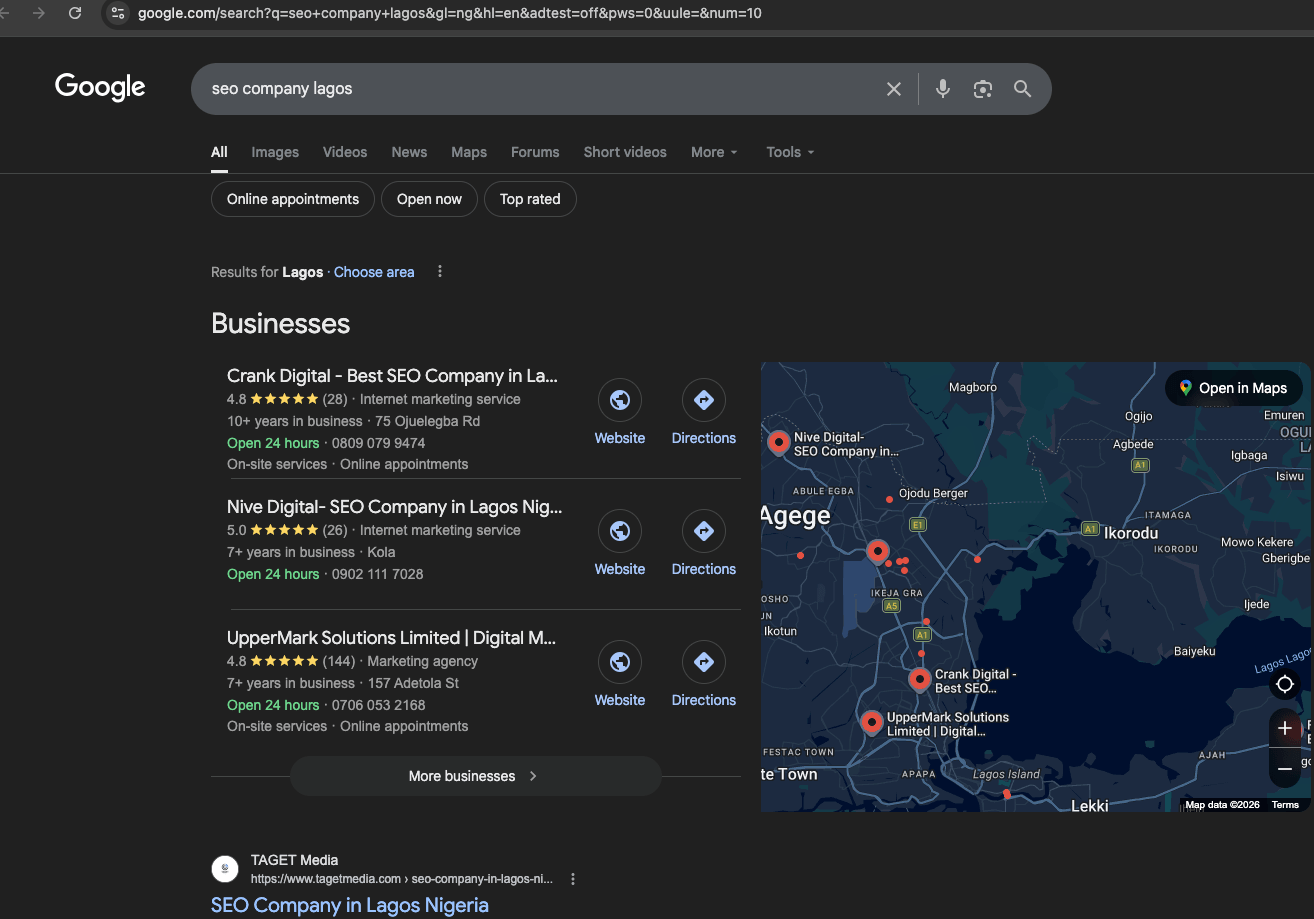The image size is (1314, 919).
Task: Open the Maps tab
Action: tap(469, 152)
